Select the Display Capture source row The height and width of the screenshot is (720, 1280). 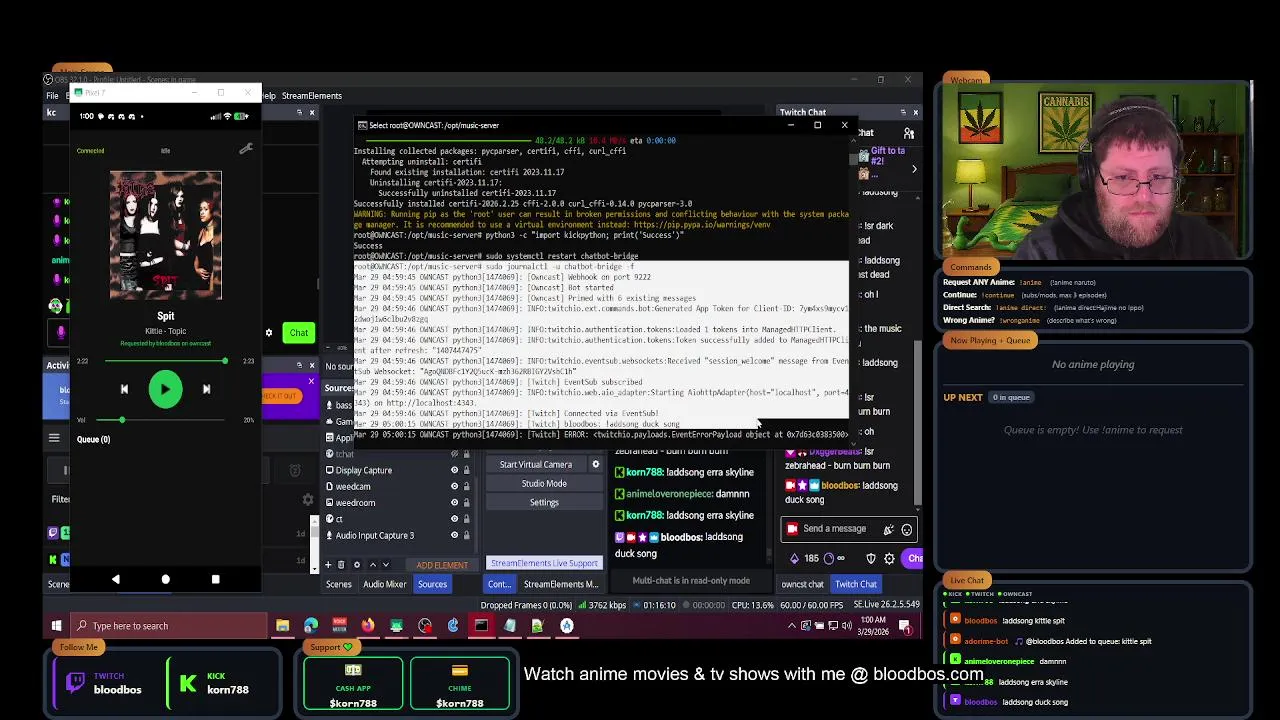pyautogui.click(x=397, y=470)
